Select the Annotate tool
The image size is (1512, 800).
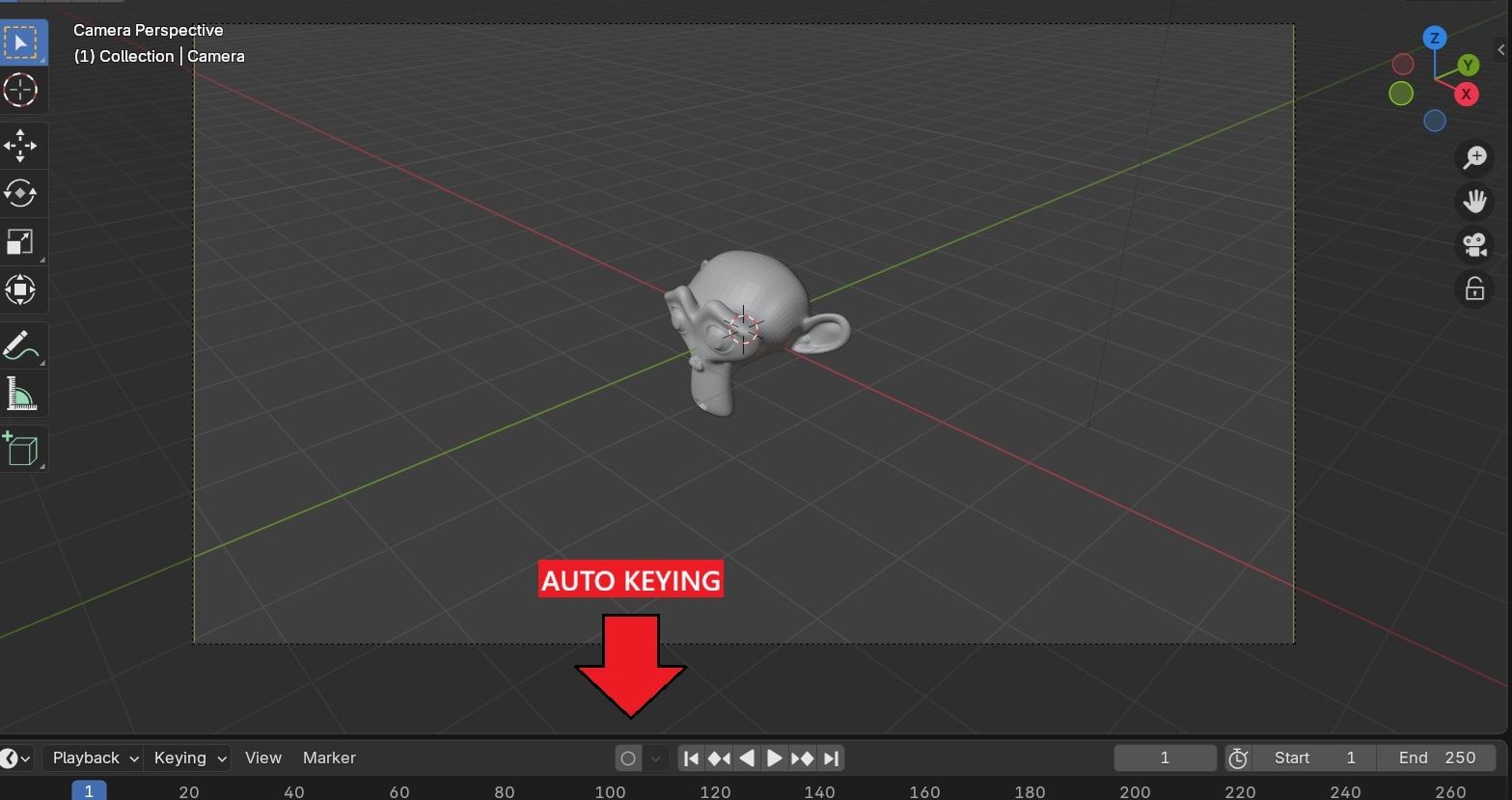[21, 345]
